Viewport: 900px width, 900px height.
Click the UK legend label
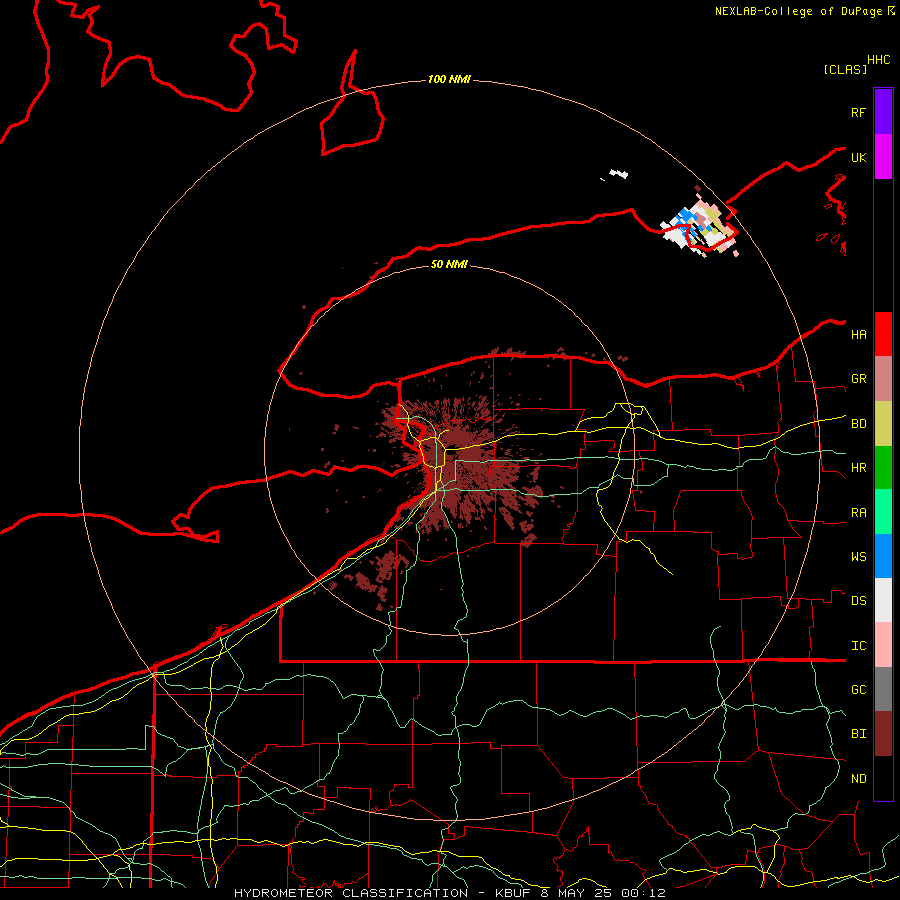pos(858,157)
